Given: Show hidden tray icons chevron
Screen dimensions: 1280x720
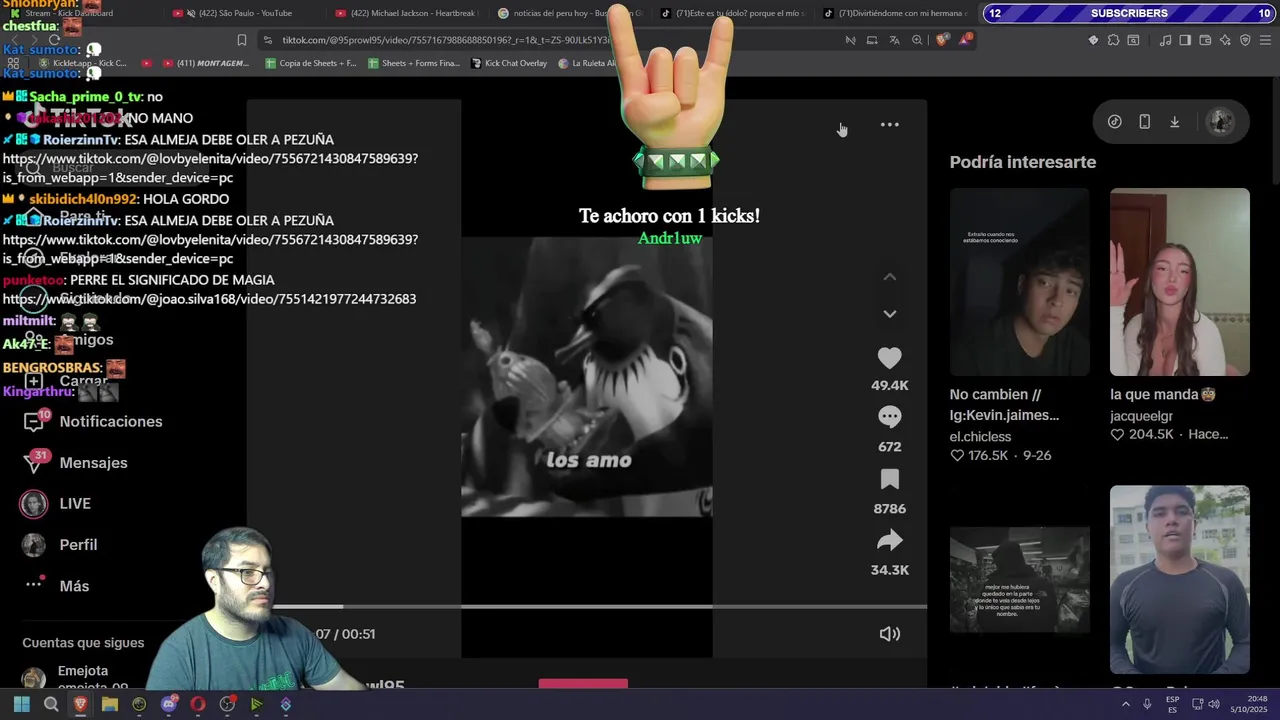Looking at the screenshot, I should [x=1126, y=704].
